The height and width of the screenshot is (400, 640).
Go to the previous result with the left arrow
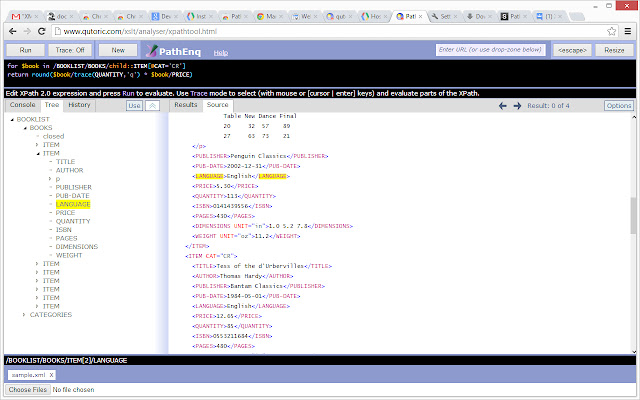coord(502,106)
